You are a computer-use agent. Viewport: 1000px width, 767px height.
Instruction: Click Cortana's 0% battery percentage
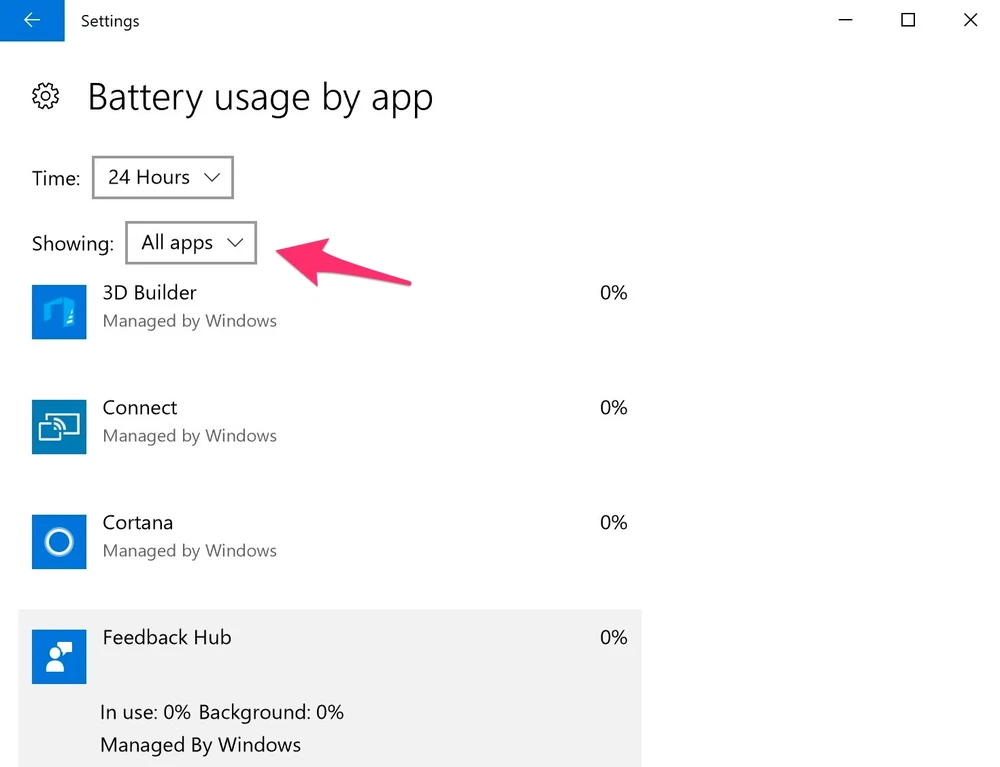click(613, 523)
